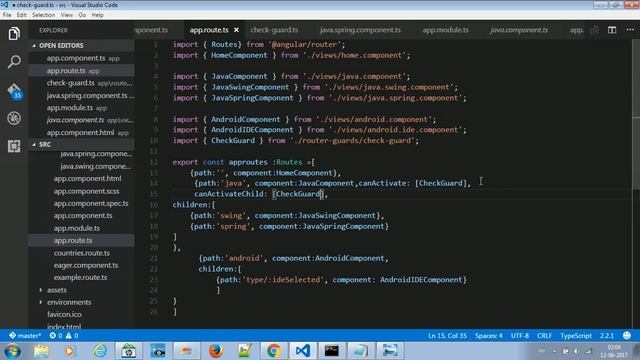Open Firefox from taskbar
640x360 pixels.
click(x=216, y=351)
